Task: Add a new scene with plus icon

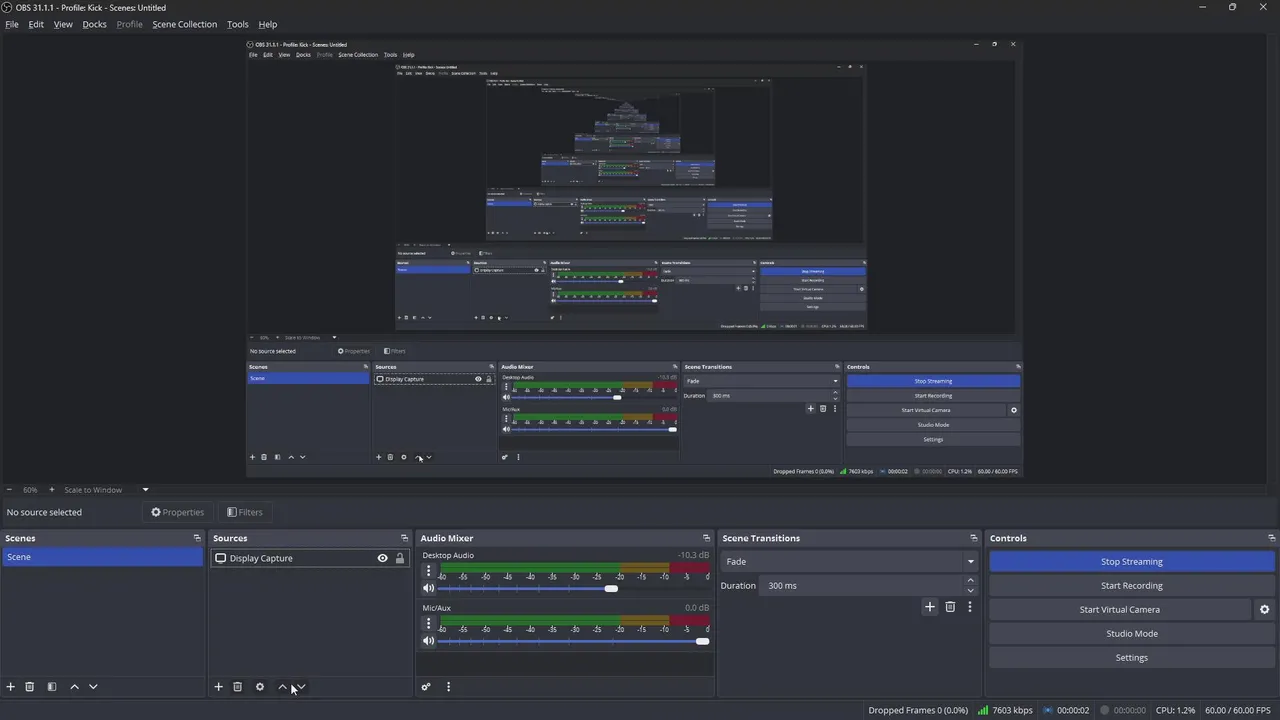Action: click(11, 687)
